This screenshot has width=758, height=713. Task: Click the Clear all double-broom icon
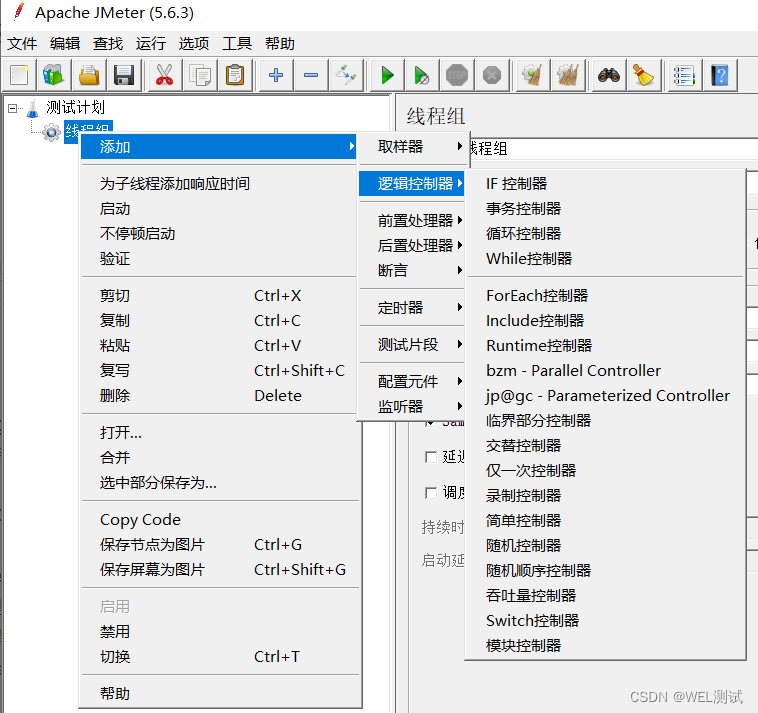[568, 75]
